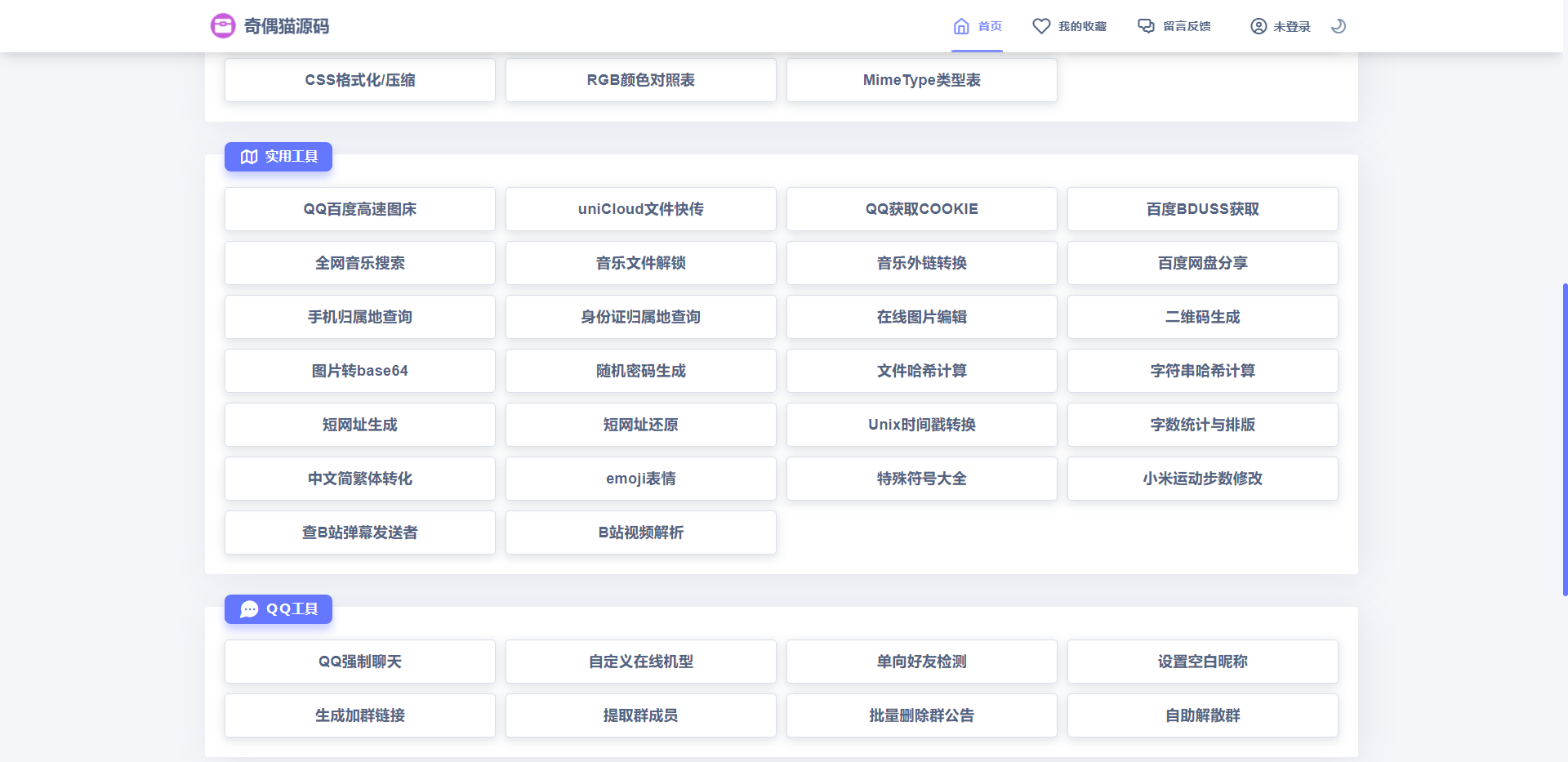Click the 奇偶猫源码 logo icon
This screenshot has height=762, width=1568.
pos(223,26)
